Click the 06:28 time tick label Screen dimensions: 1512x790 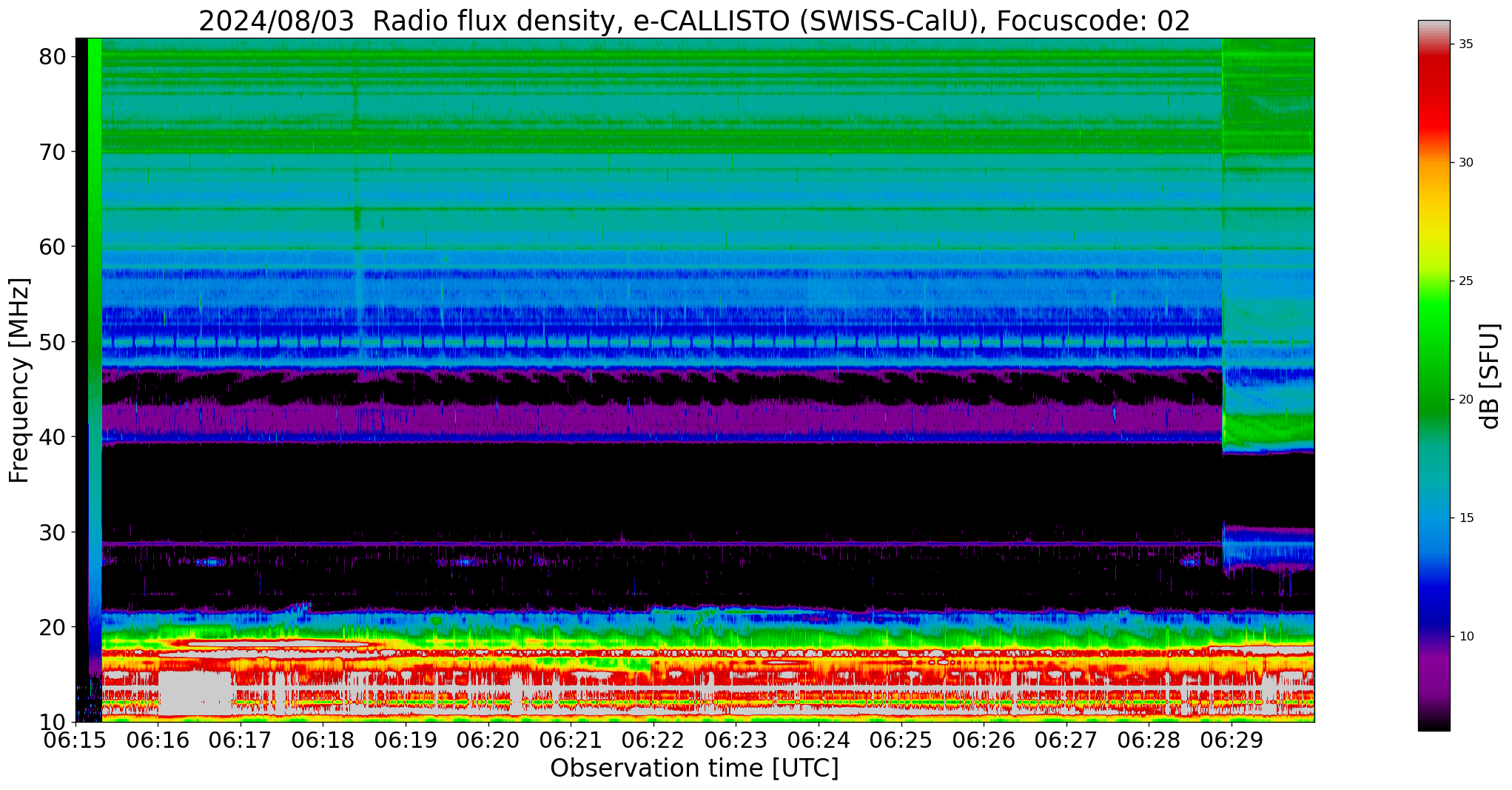(1149, 740)
